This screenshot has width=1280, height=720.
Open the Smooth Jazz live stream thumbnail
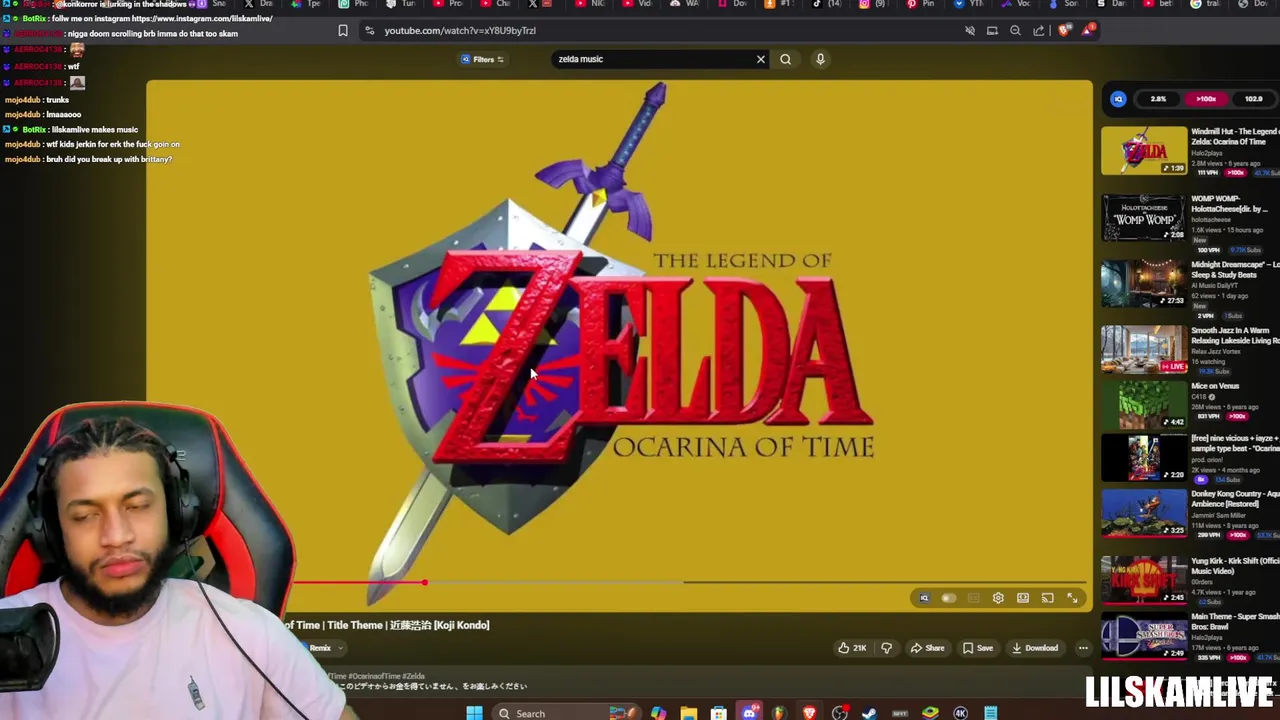tap(1144, 349)
